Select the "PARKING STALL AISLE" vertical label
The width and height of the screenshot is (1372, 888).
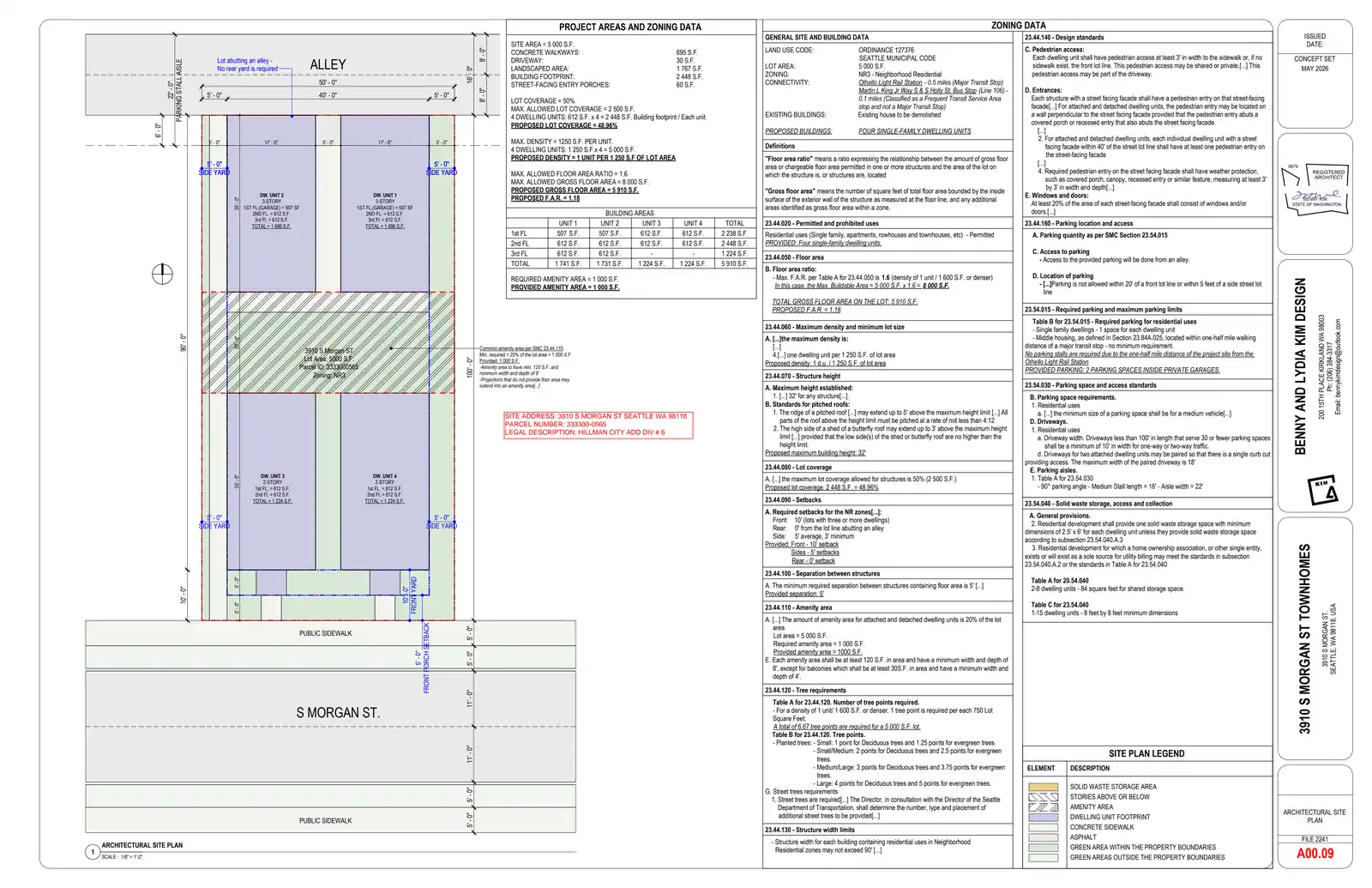click(179, 90)
